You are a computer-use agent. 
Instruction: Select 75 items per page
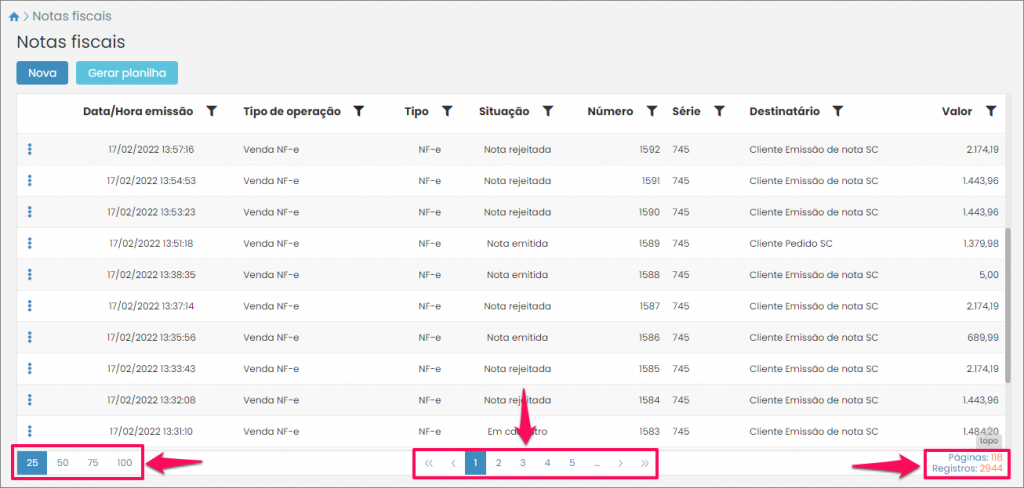click(93, 463)
